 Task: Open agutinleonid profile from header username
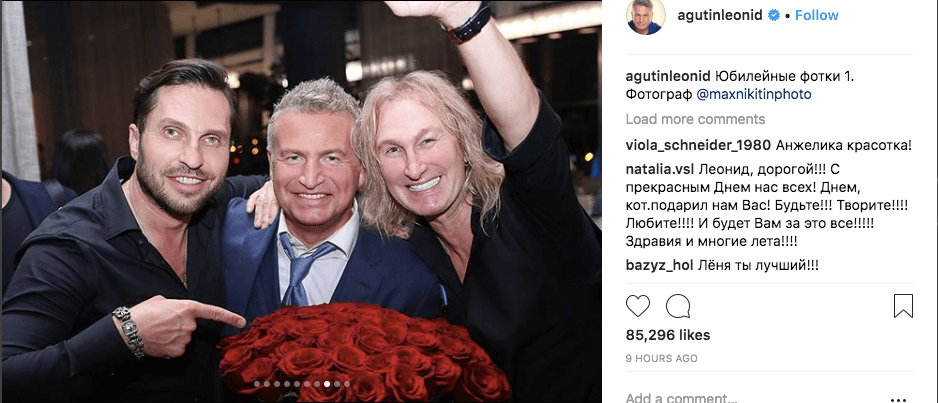tap(720, 16)
